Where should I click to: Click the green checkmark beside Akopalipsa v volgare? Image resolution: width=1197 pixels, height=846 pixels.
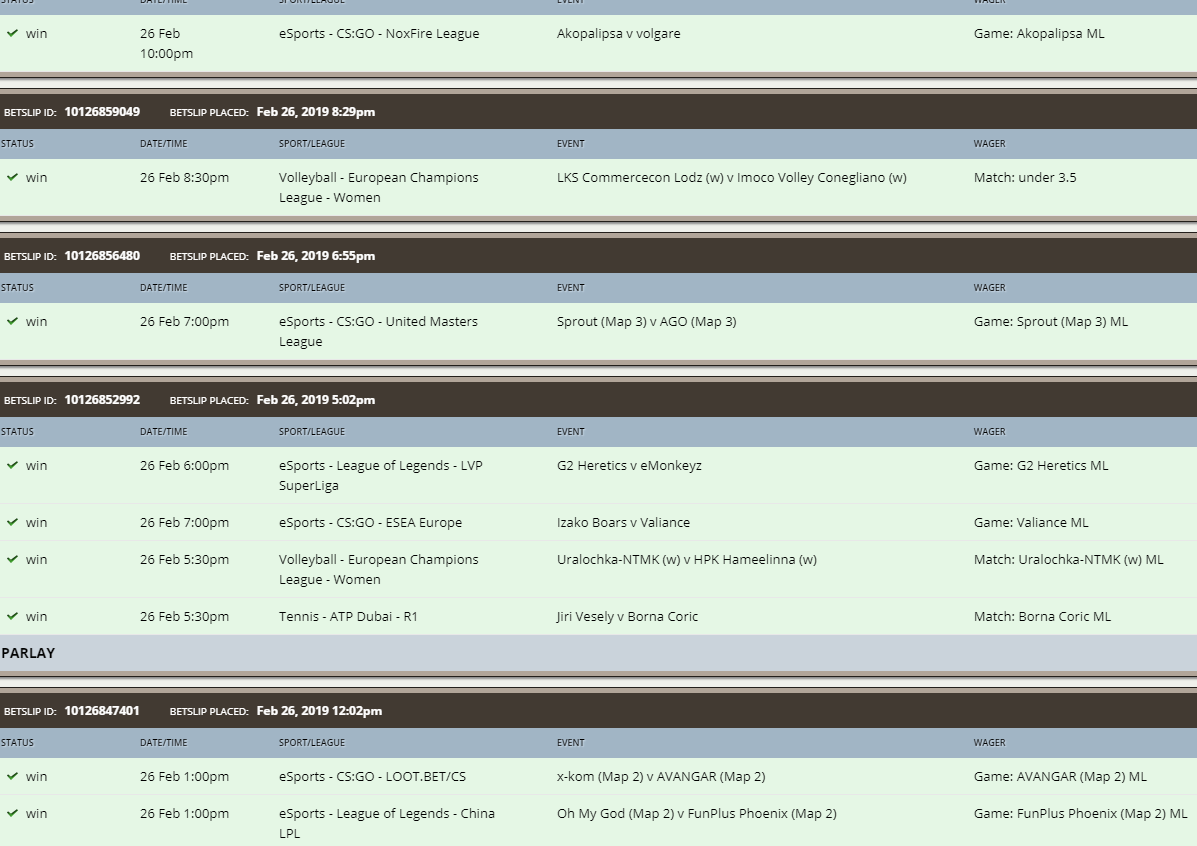click(12, 34)
